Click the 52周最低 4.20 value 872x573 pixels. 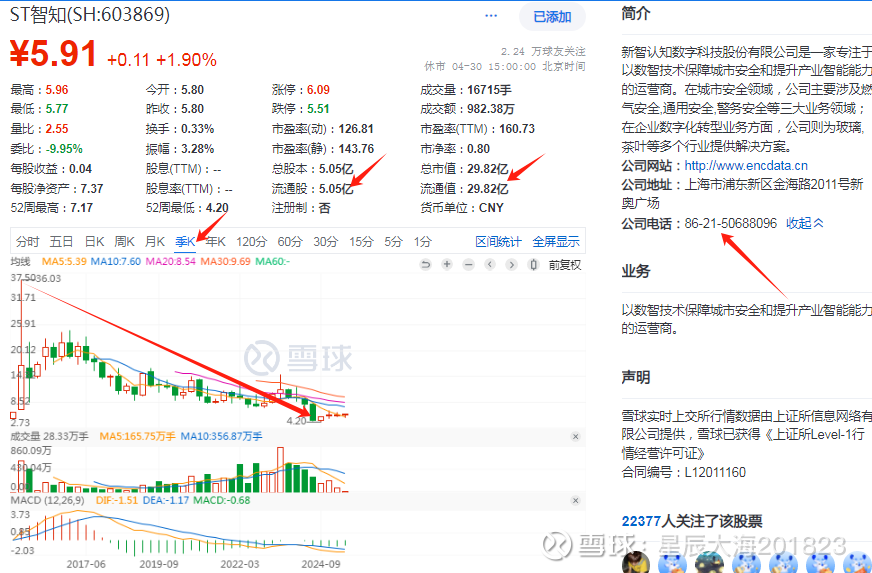pyautogui.click(x=217, y=208)
